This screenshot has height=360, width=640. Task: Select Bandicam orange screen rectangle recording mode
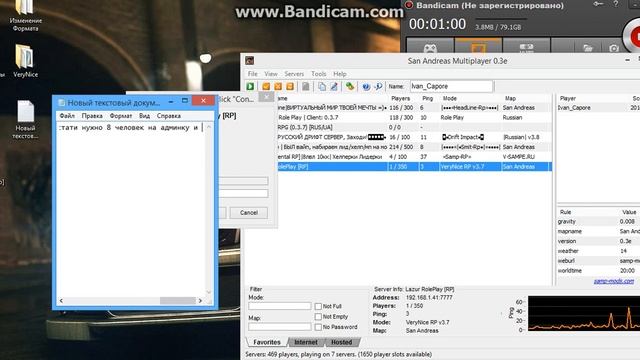[x=478, y=47]
